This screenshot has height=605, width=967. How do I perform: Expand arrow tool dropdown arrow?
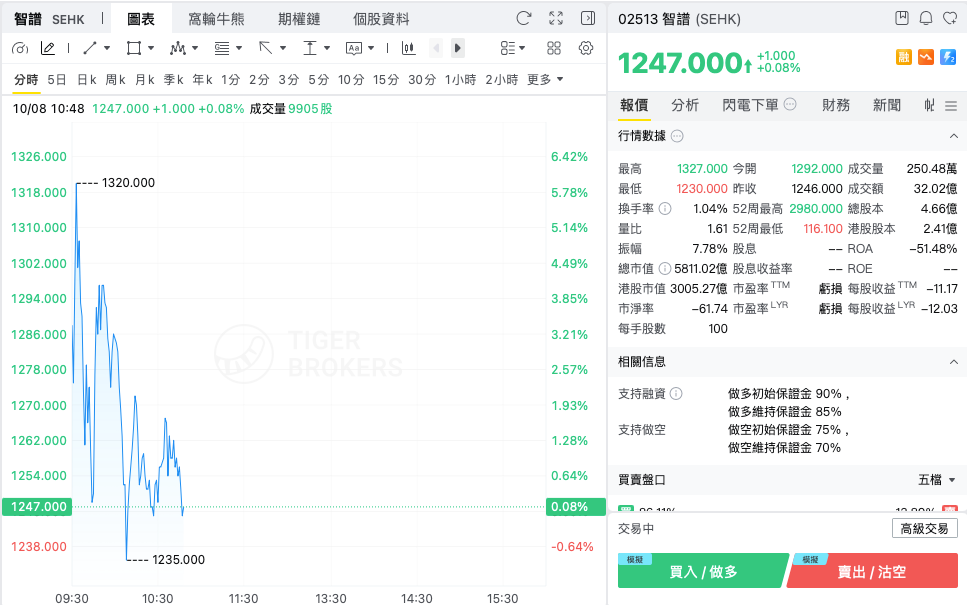pyautogui.click(x=283, y=48)
